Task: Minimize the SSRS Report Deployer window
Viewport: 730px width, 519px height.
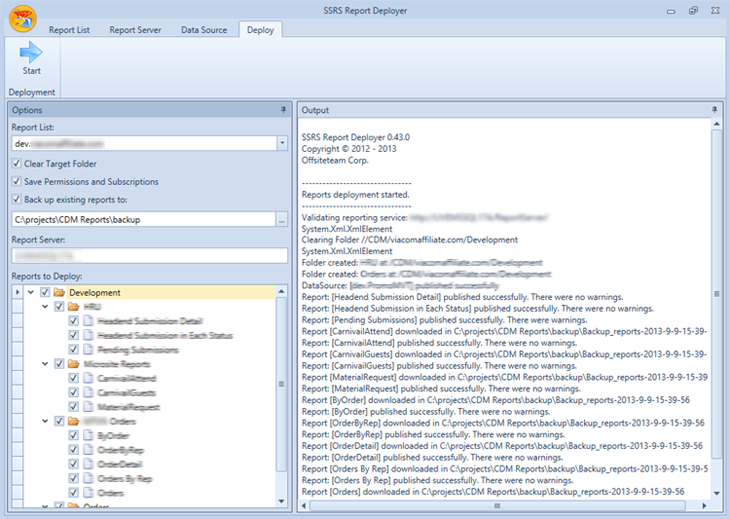Action: click(x=671, y=11)
